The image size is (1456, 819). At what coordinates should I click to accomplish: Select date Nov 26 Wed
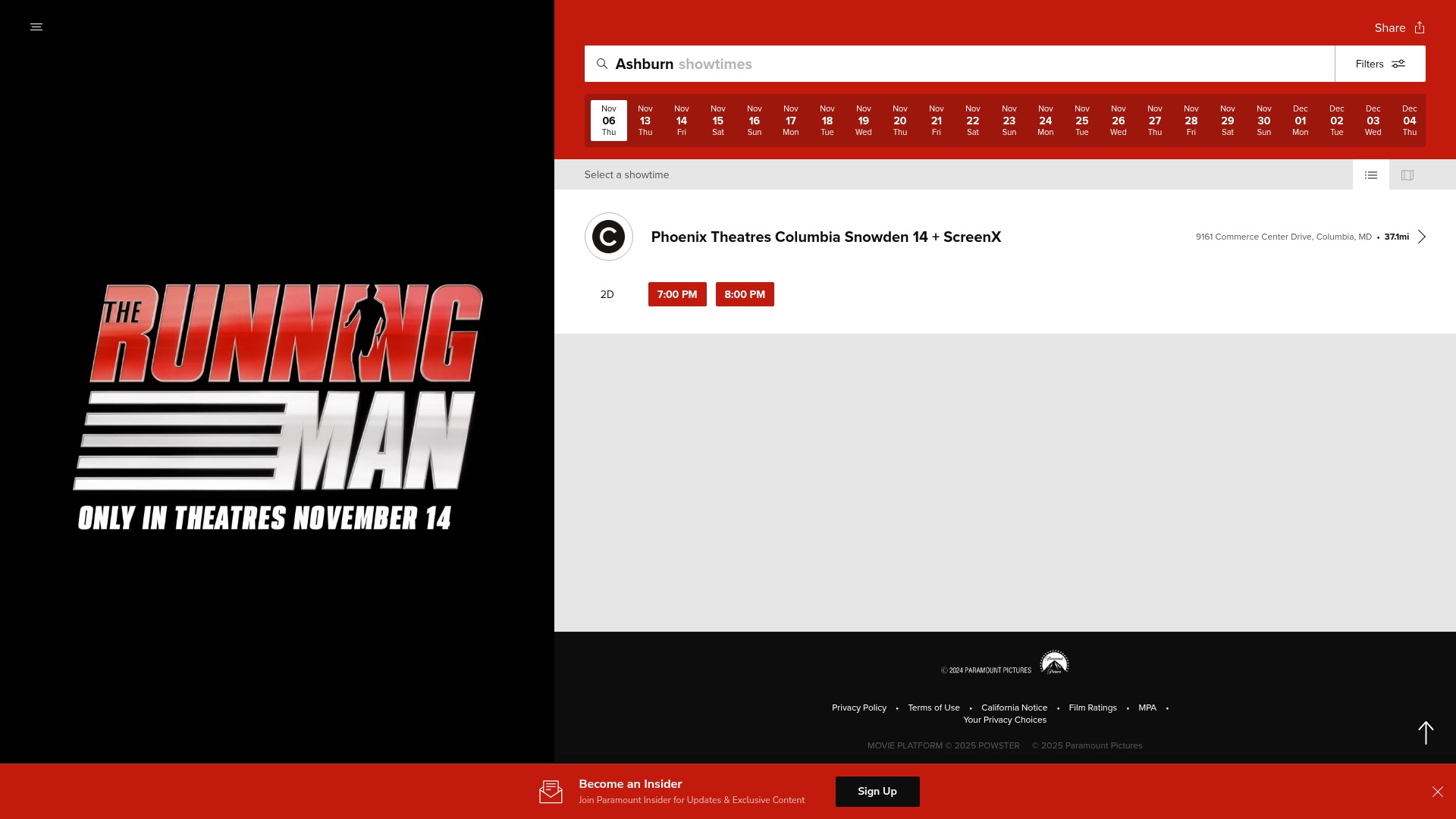pos(1119,121)
